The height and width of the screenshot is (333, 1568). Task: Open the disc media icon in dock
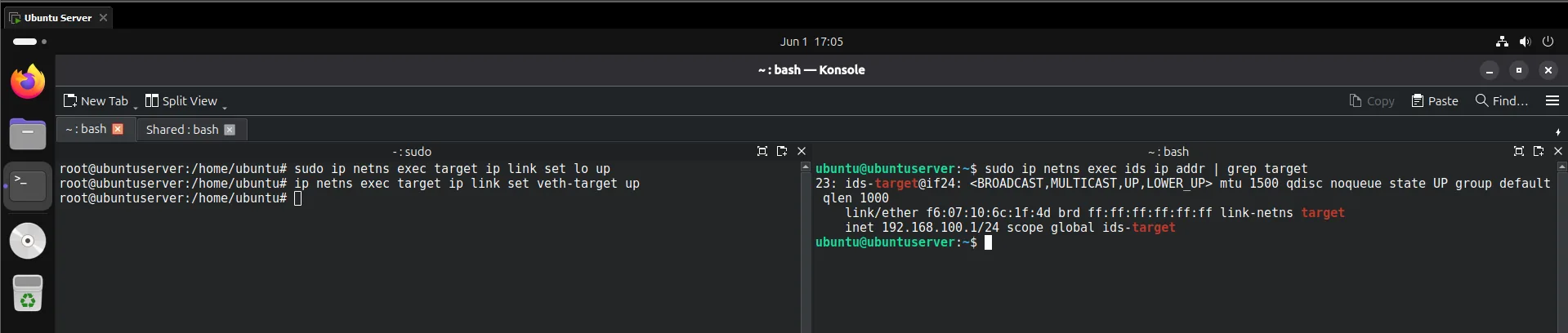coord(28,241)
